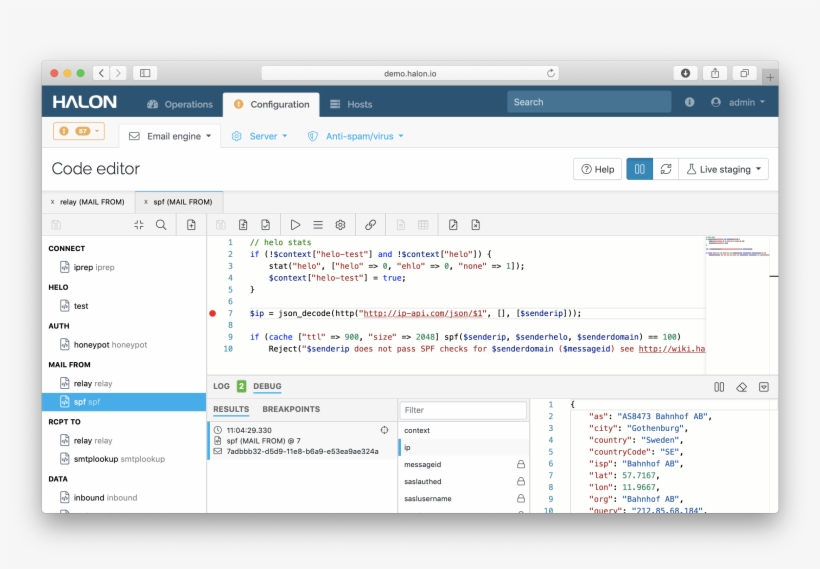Screen dimensions: 820x569
Task: Close the relay (MAIL FROM) tab
Action: [52, 202]
